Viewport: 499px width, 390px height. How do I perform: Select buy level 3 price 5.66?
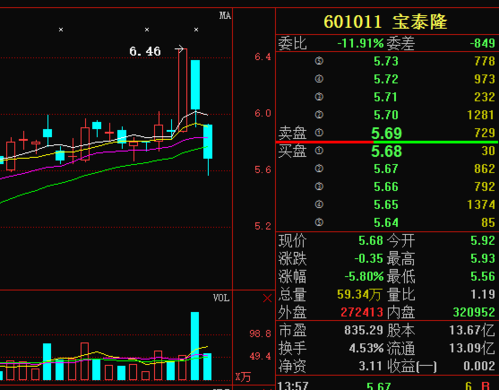click(x=386, y=187)
